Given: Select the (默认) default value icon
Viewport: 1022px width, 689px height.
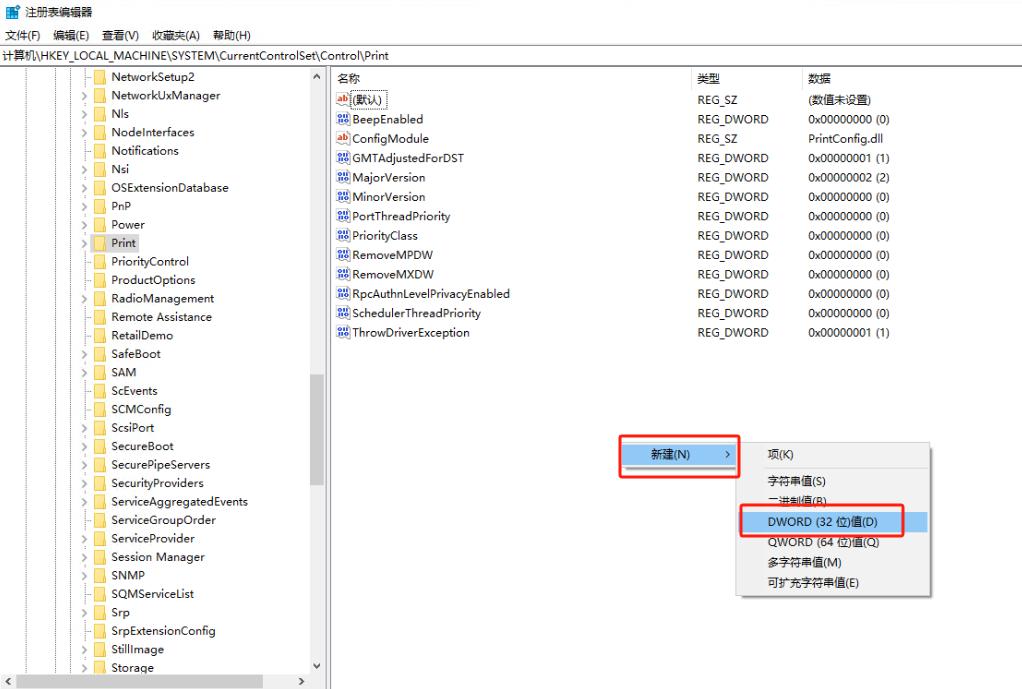Looking at the screenshot, I should (344, 99).
